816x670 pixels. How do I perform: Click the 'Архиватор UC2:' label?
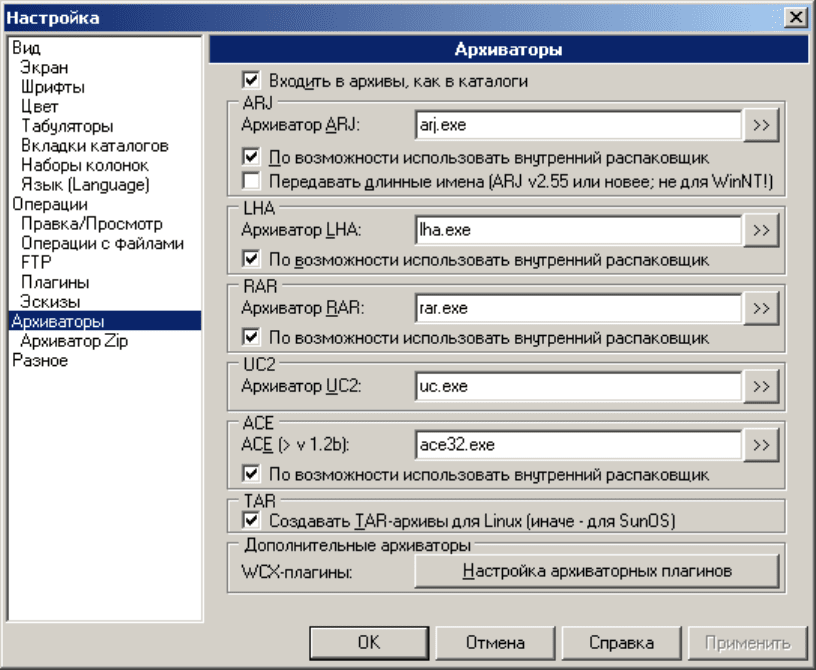(301, 386)
